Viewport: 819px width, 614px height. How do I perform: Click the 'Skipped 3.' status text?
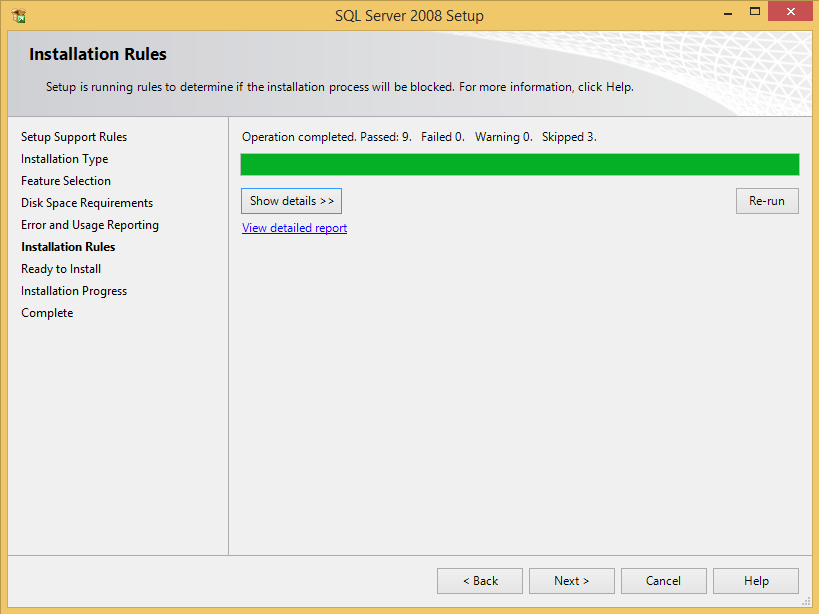[x=569, y=137]
